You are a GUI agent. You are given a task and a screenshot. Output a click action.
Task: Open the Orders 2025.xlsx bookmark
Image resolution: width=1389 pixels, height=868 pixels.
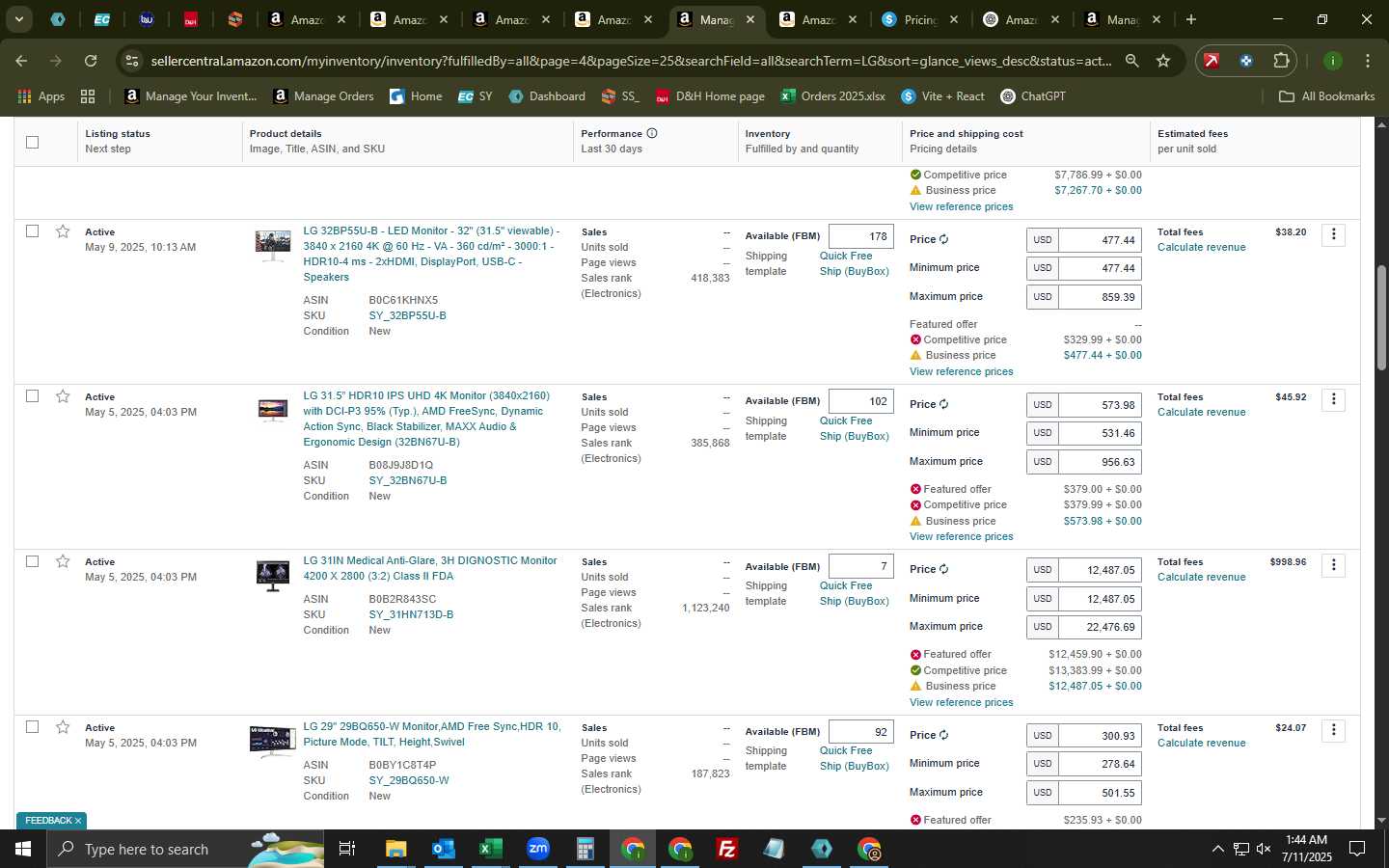click(833, 96)
